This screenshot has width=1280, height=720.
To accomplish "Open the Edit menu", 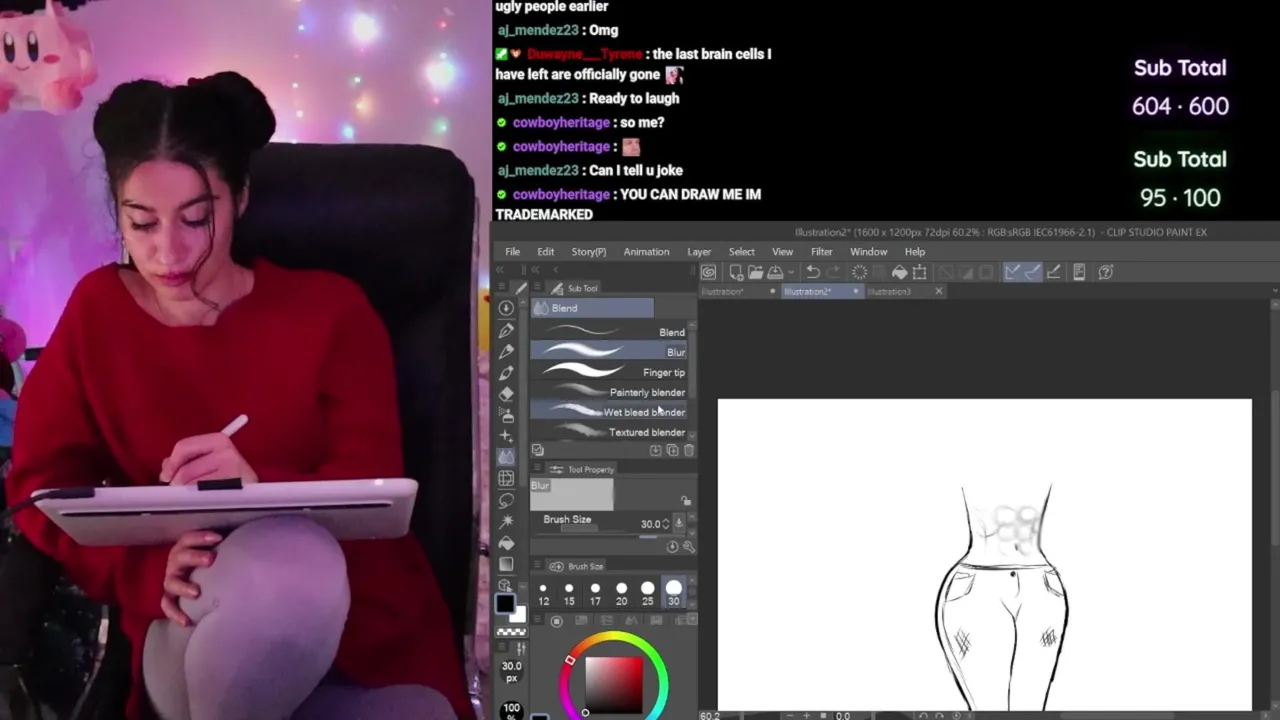I will click(545, 252).
